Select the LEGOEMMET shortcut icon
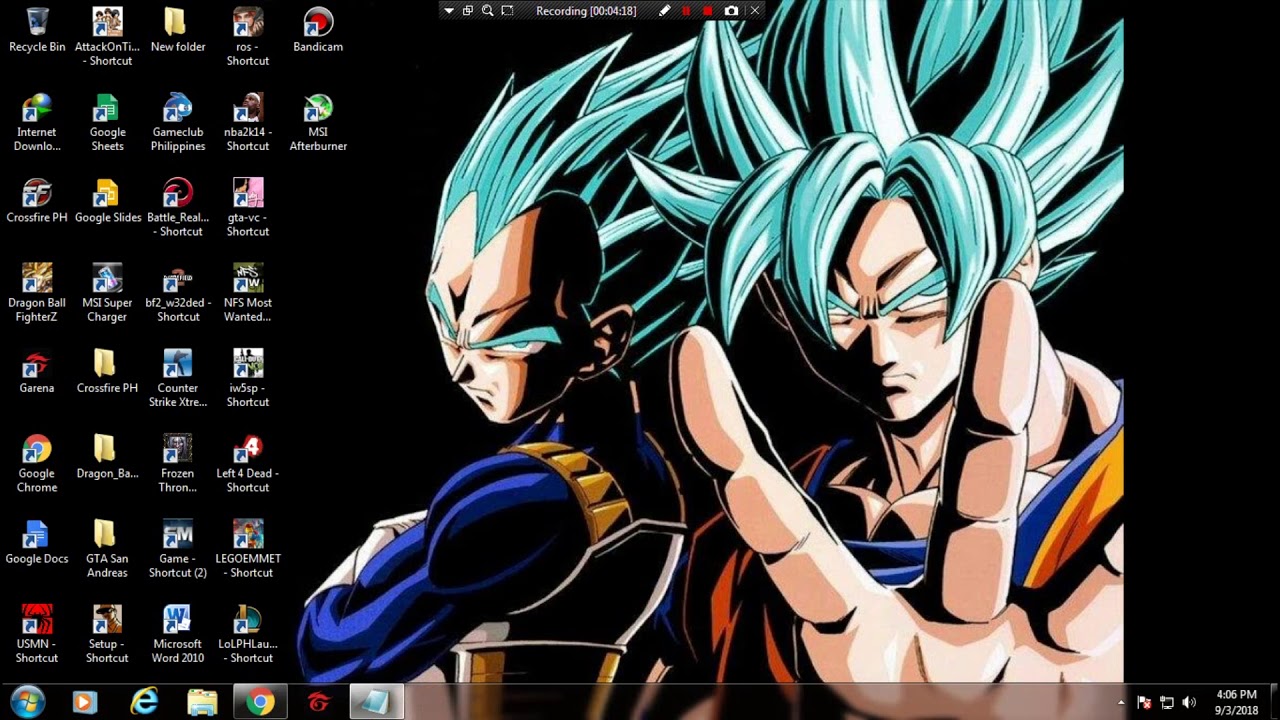 coord(248,548)
